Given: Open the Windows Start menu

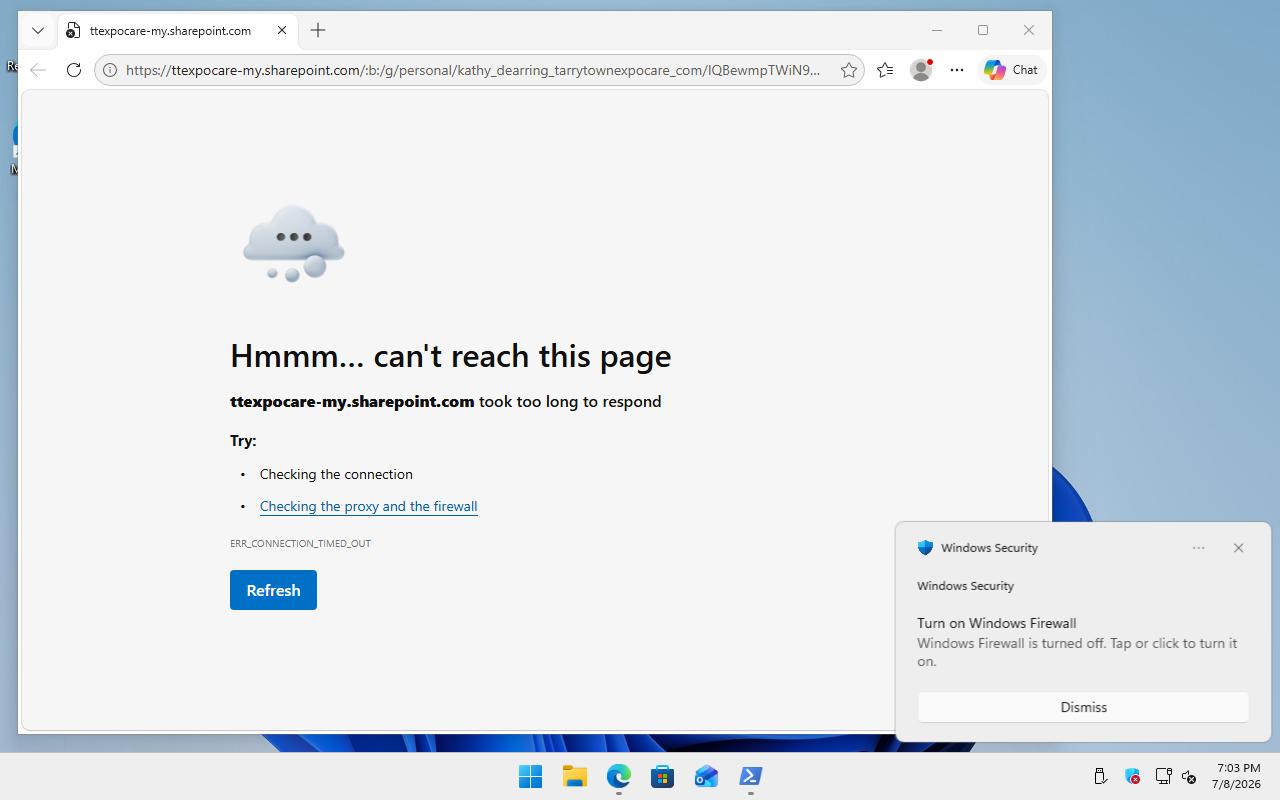Looking at the screenshot, I should 530,776.
